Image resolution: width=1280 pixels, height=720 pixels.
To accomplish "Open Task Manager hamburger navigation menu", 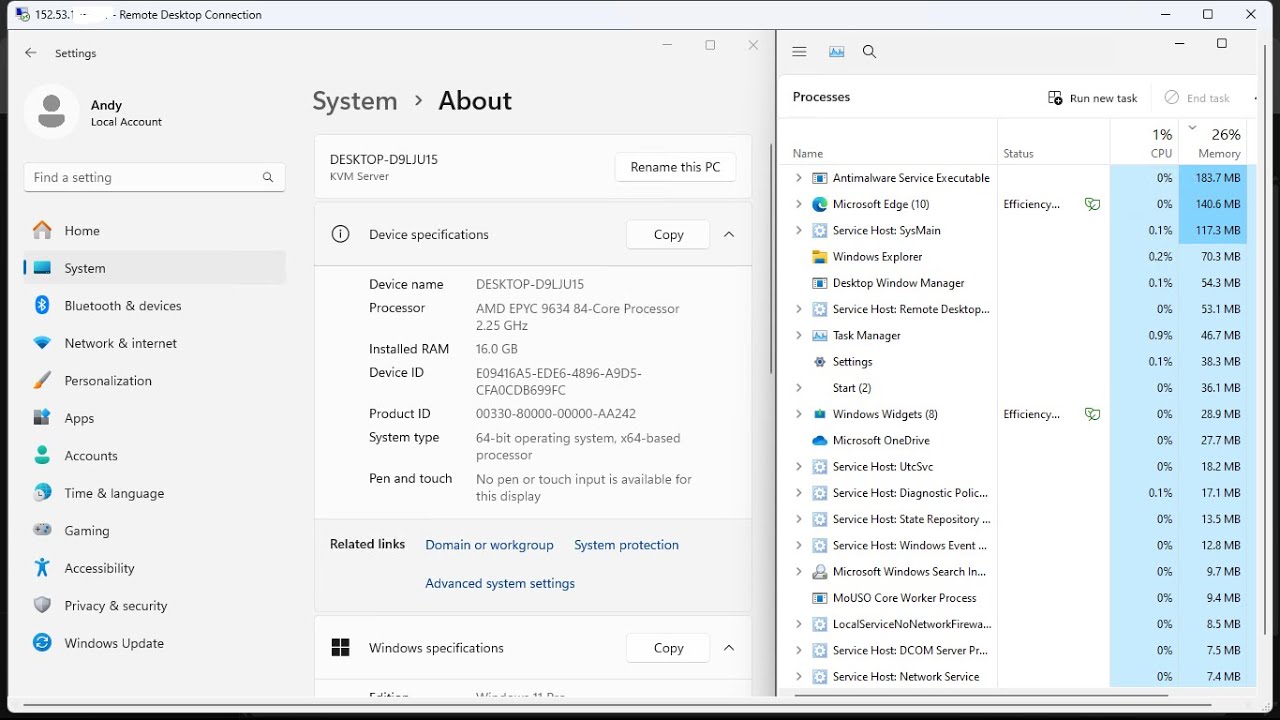I will click(799, 52).
